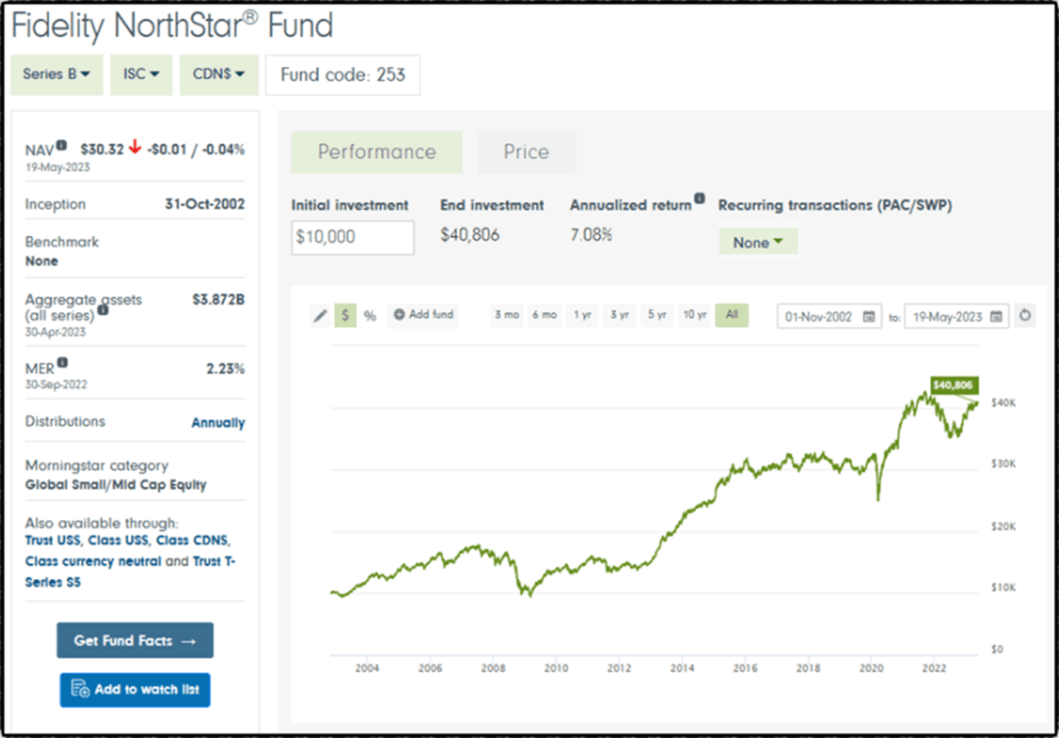Open the Annually distributions link

(x=218, y=423)
